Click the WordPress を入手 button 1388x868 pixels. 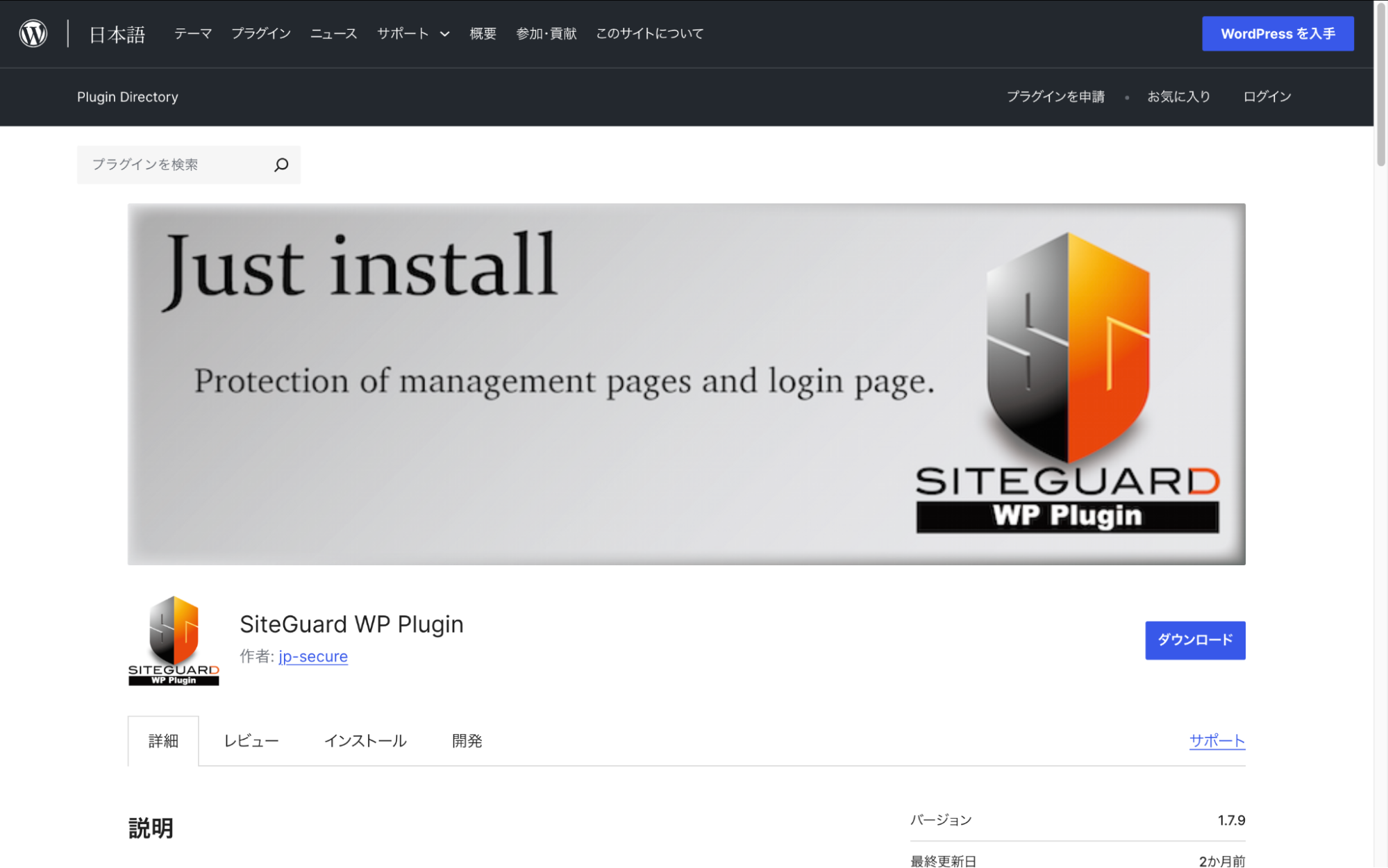pyautogui.click(x=1278, y=33)
